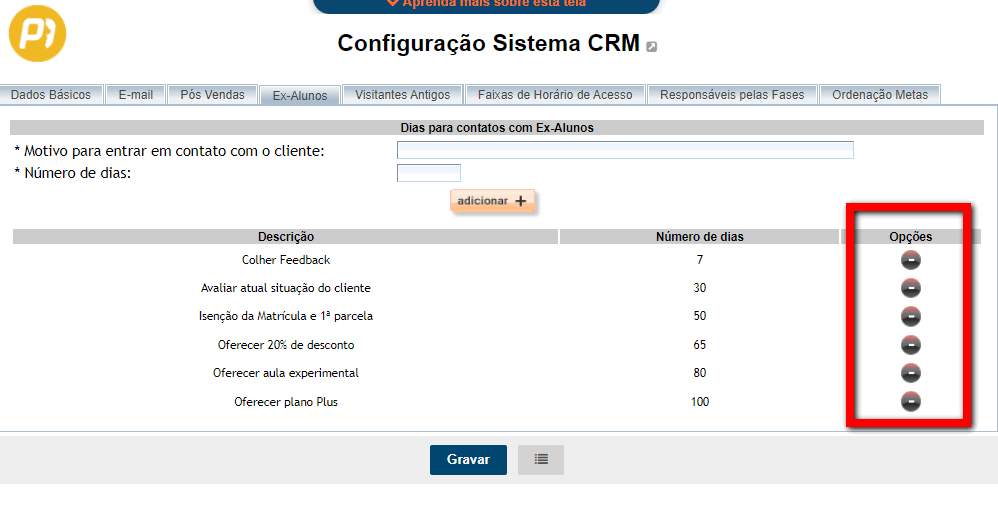Focus the Motivo para contato input field
Viewport: 998px width, 528px height.
[x=625, y=150]
